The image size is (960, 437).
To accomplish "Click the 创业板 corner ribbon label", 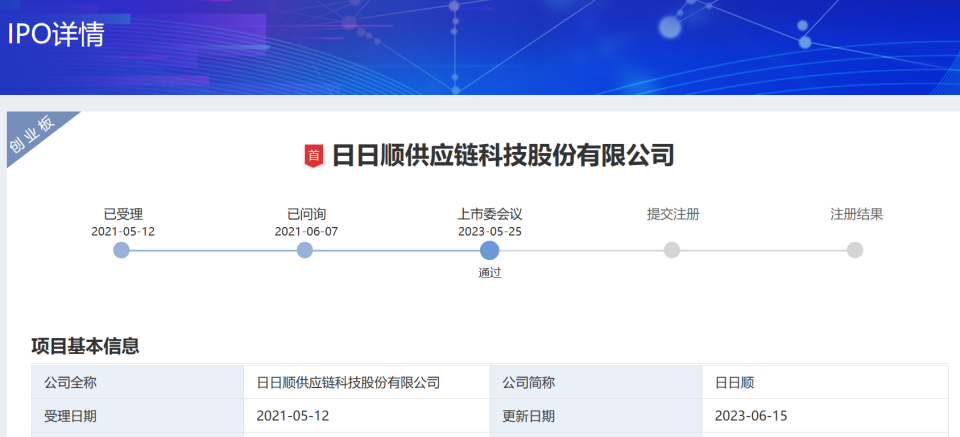I will [32, 135].
